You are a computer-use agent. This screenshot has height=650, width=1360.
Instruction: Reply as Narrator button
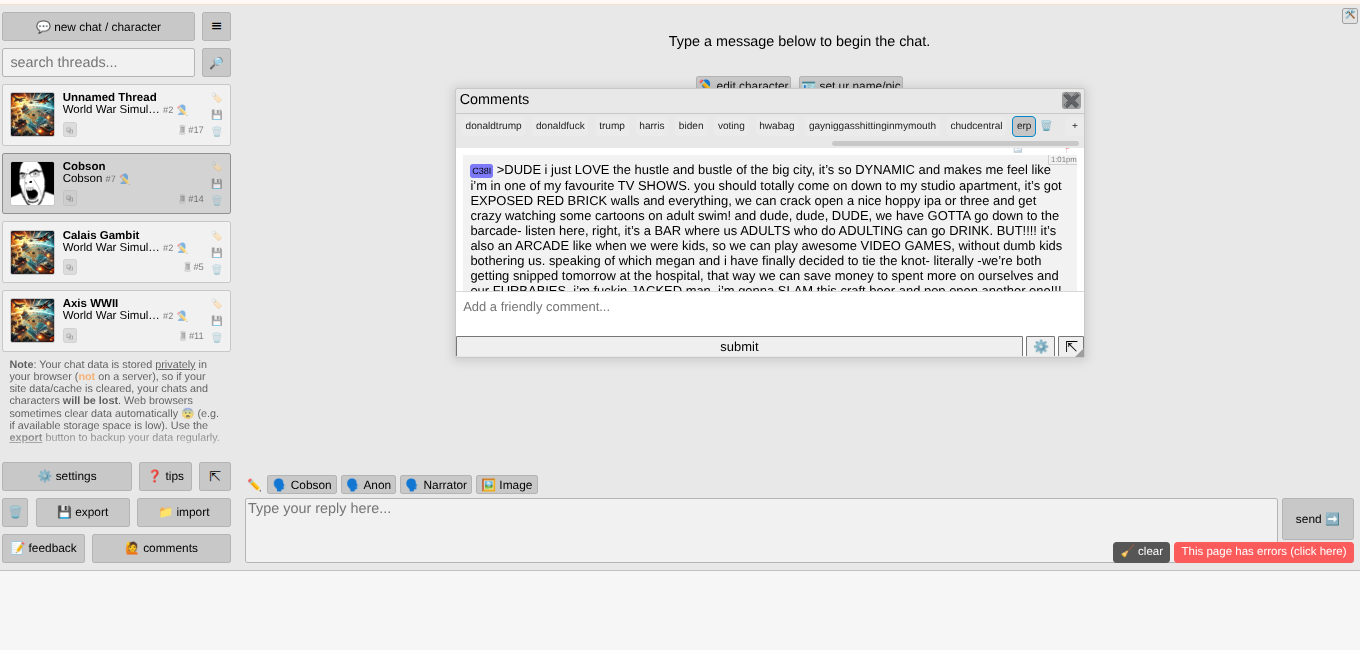pos(436,485)
